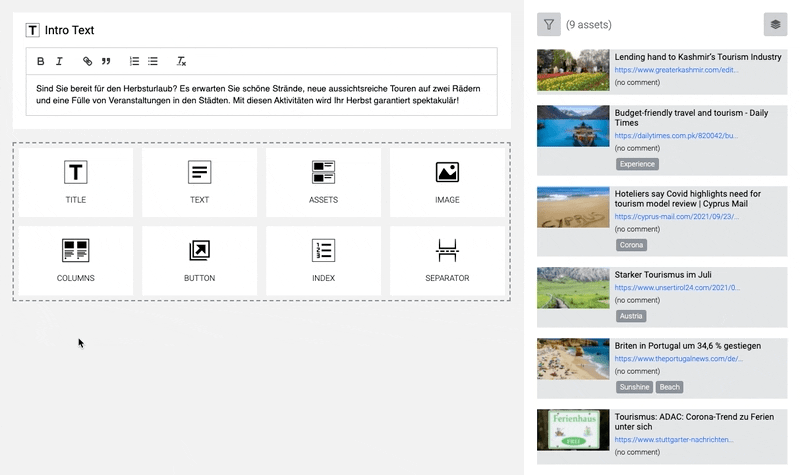Select the Corona tag
Screen dimensions: 800x475
(631, 245)
